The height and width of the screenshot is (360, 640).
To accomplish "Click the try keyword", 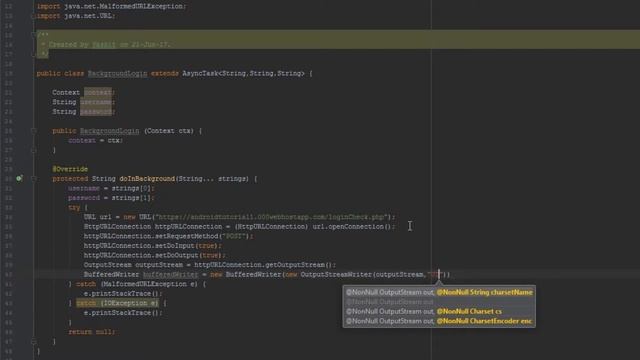I will (x=74, y=207).
